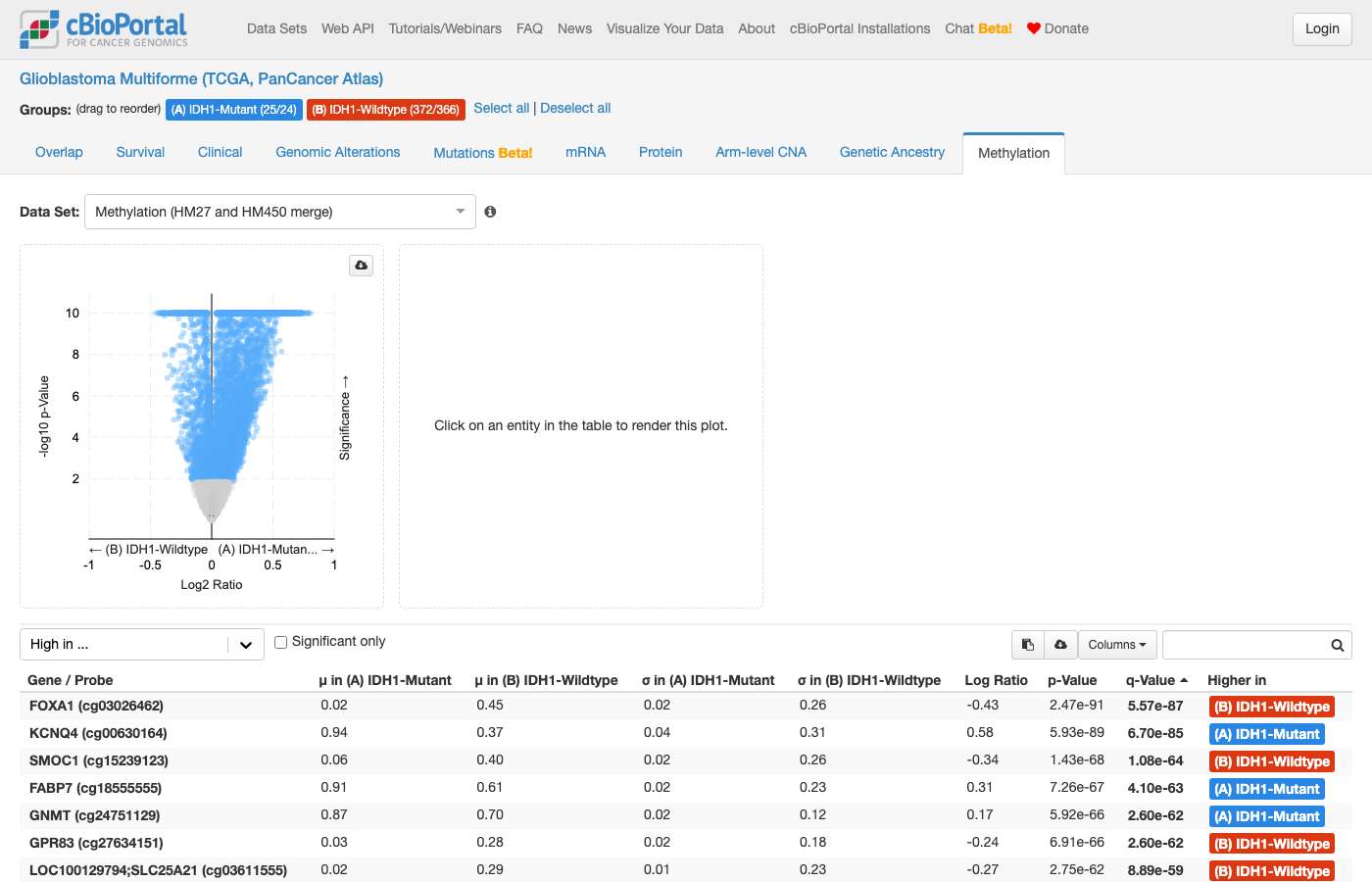Click the cBioPortal logo

click(104, 29)
